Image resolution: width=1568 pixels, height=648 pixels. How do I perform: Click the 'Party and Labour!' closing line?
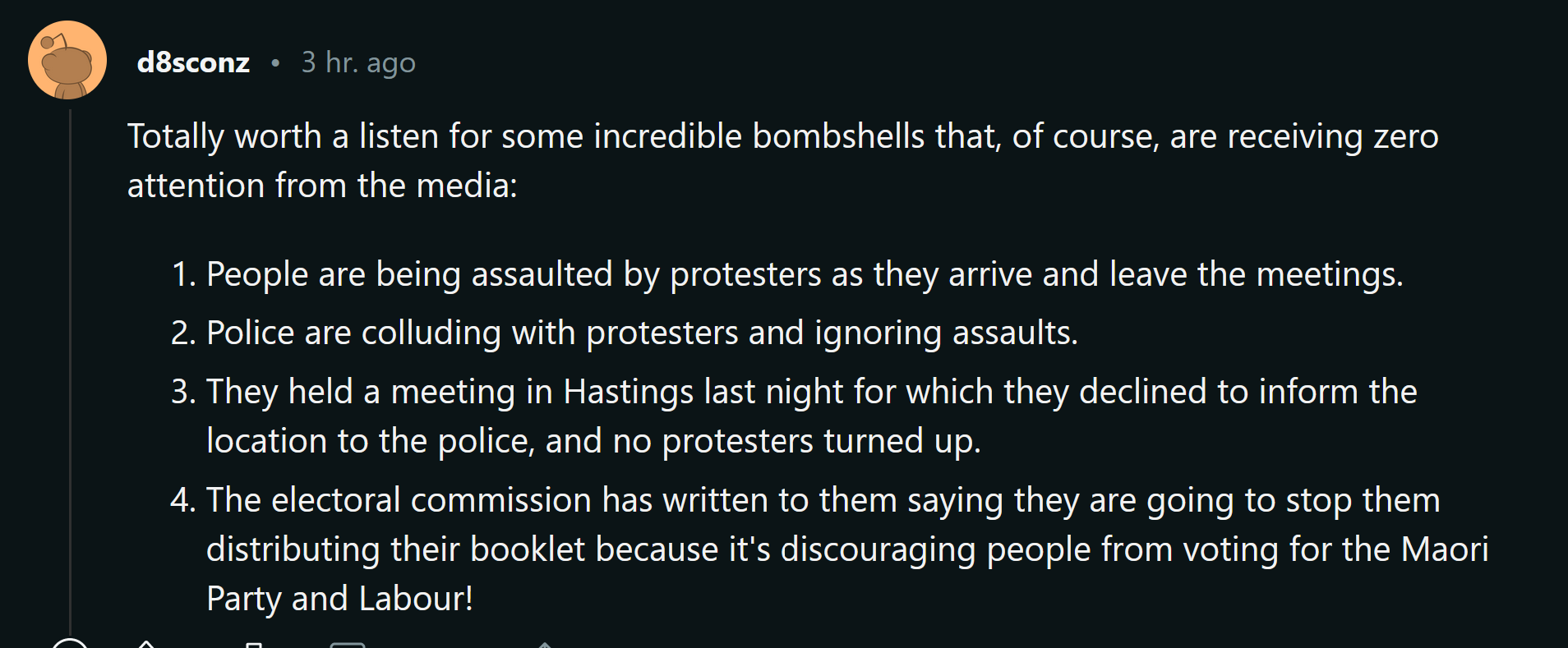pyautogui.click(x=339, y=599)
